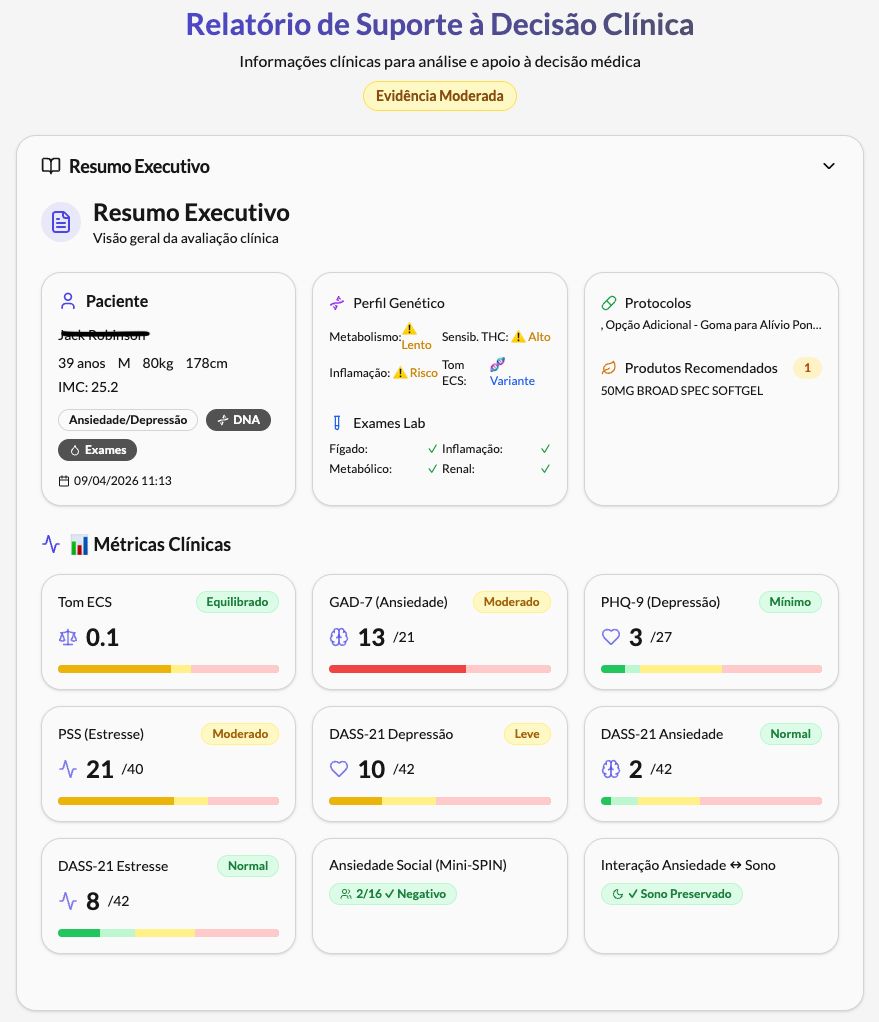Click the leaf icon beside Produtos Recomendados
This screenshot has height=1022, width=879.
609,368
